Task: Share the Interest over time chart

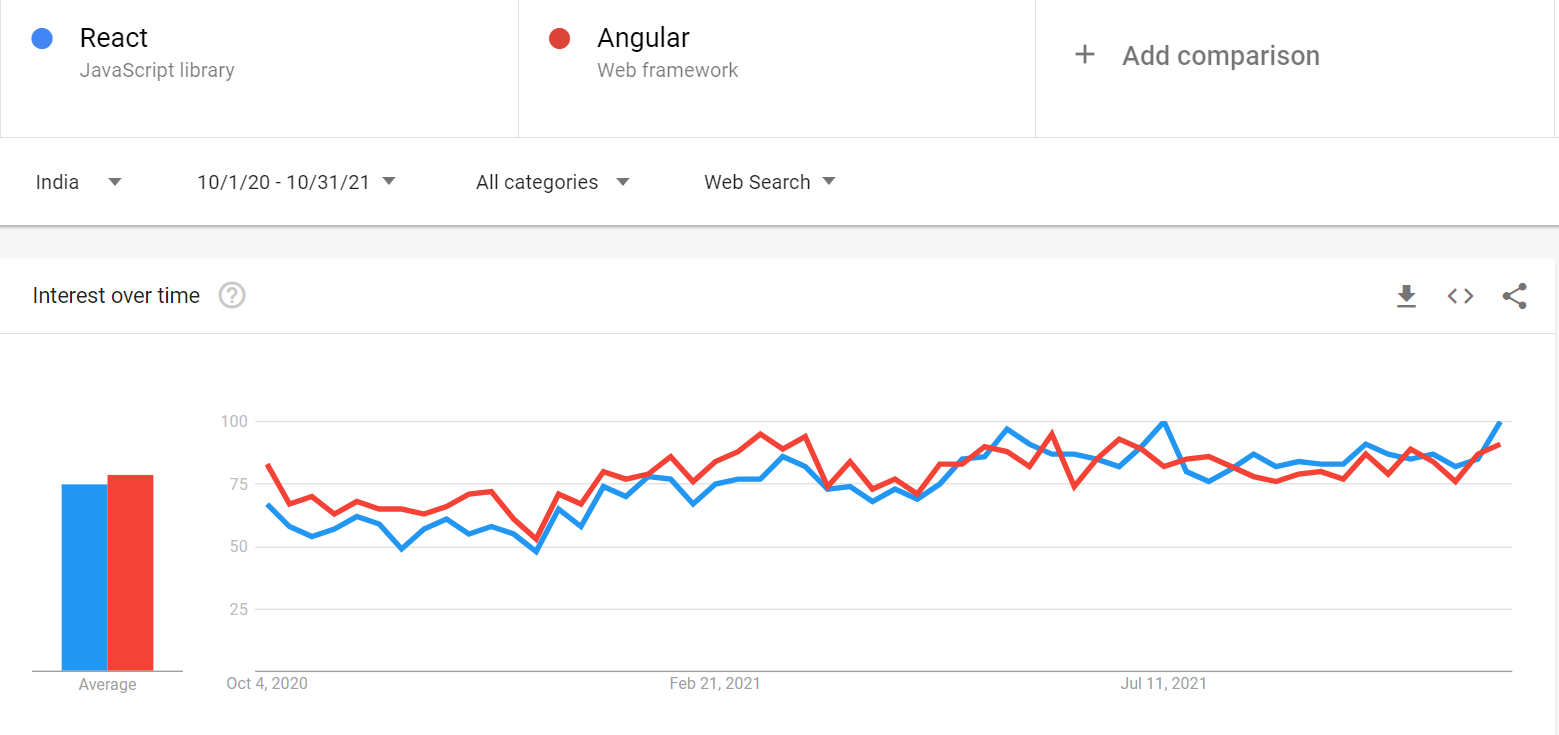Action: (x=1514, y=296)
